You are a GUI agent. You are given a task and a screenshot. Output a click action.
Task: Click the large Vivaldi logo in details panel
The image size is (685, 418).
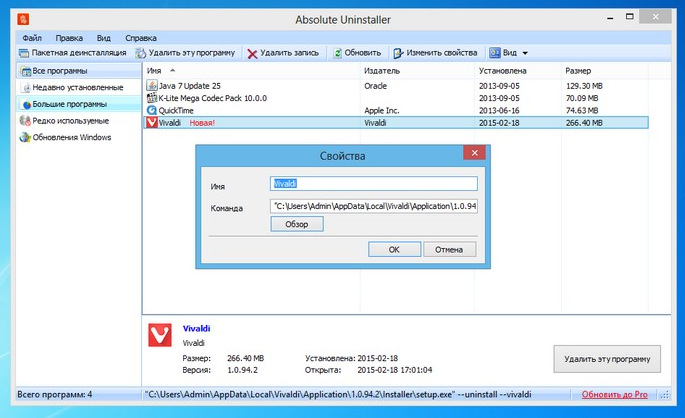coord(160,335)
